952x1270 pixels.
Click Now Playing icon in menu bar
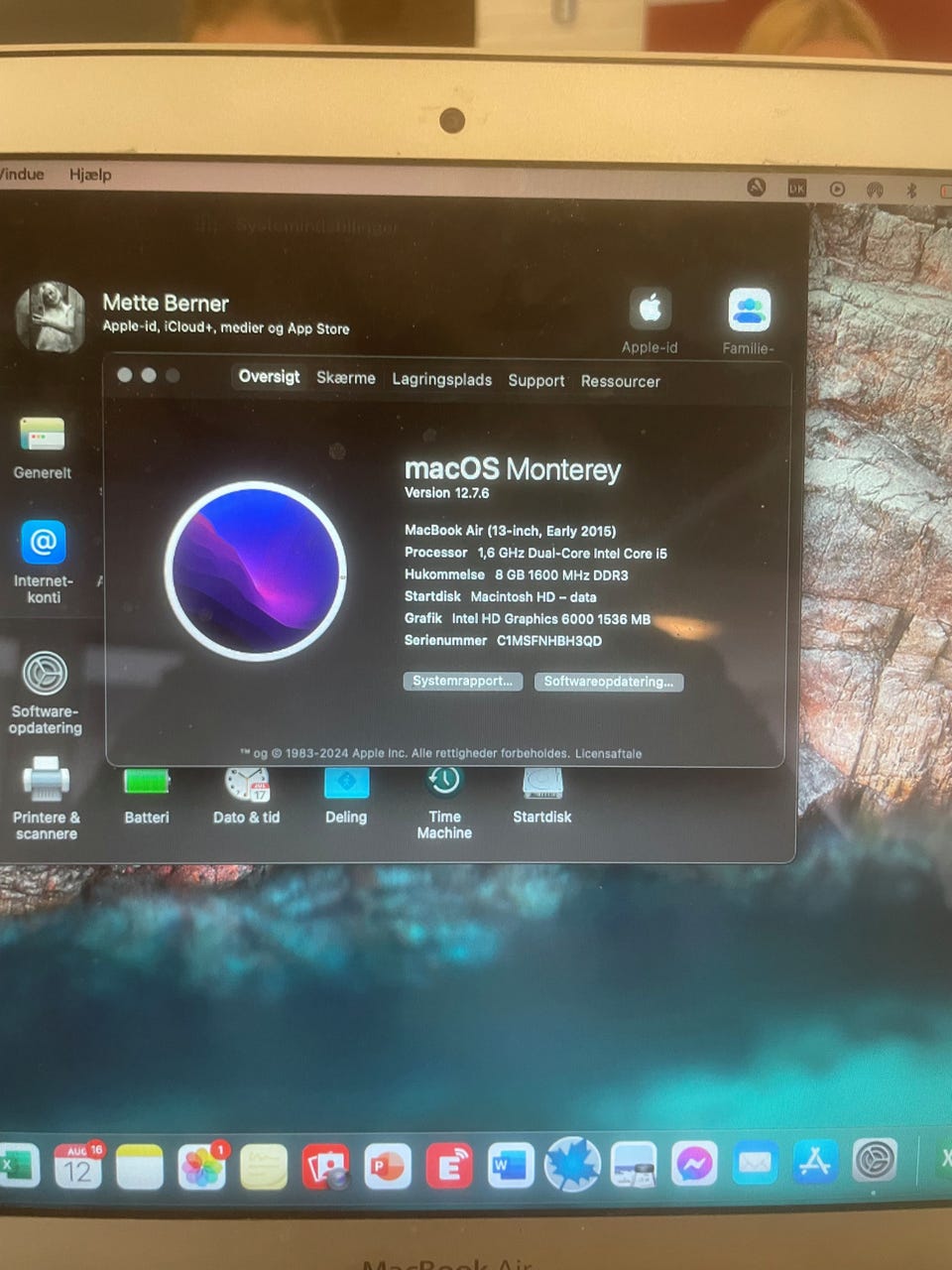838,189
